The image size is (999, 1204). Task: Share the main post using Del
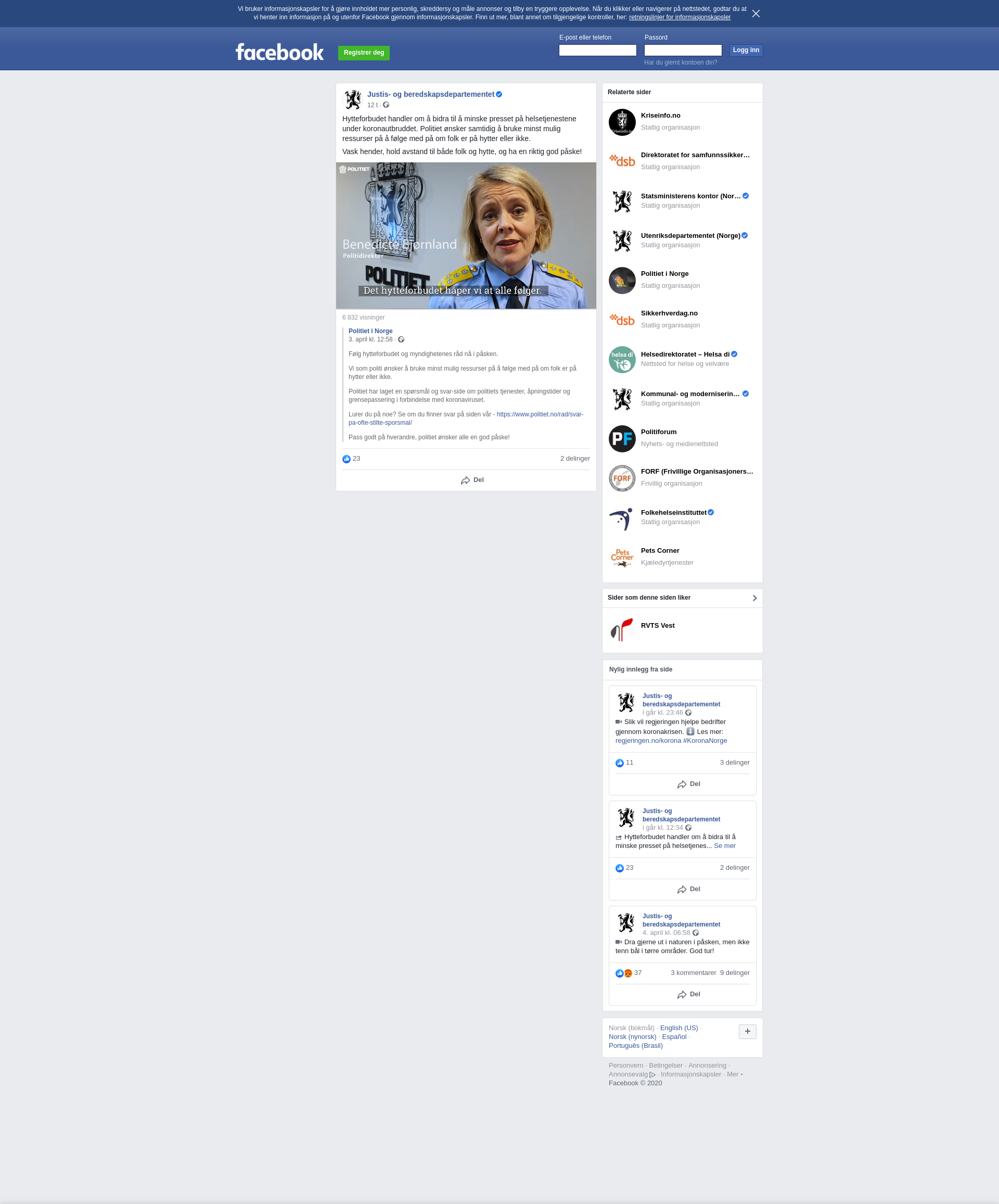[x=472, y=480]
